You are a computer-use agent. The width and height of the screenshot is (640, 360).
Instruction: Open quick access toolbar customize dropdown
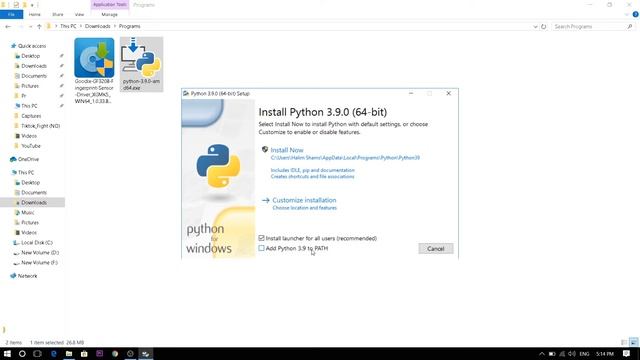tap(32, 5)
